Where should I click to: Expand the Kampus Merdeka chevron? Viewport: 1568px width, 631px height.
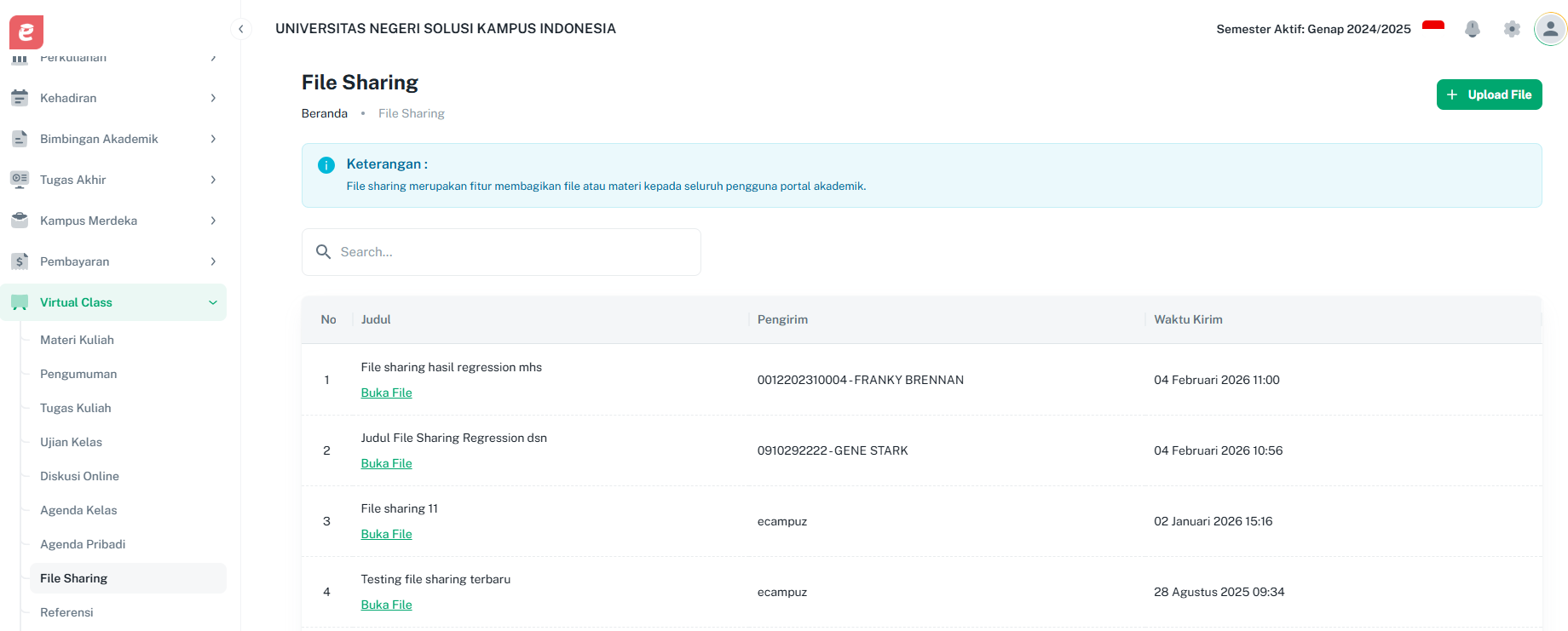213,221
